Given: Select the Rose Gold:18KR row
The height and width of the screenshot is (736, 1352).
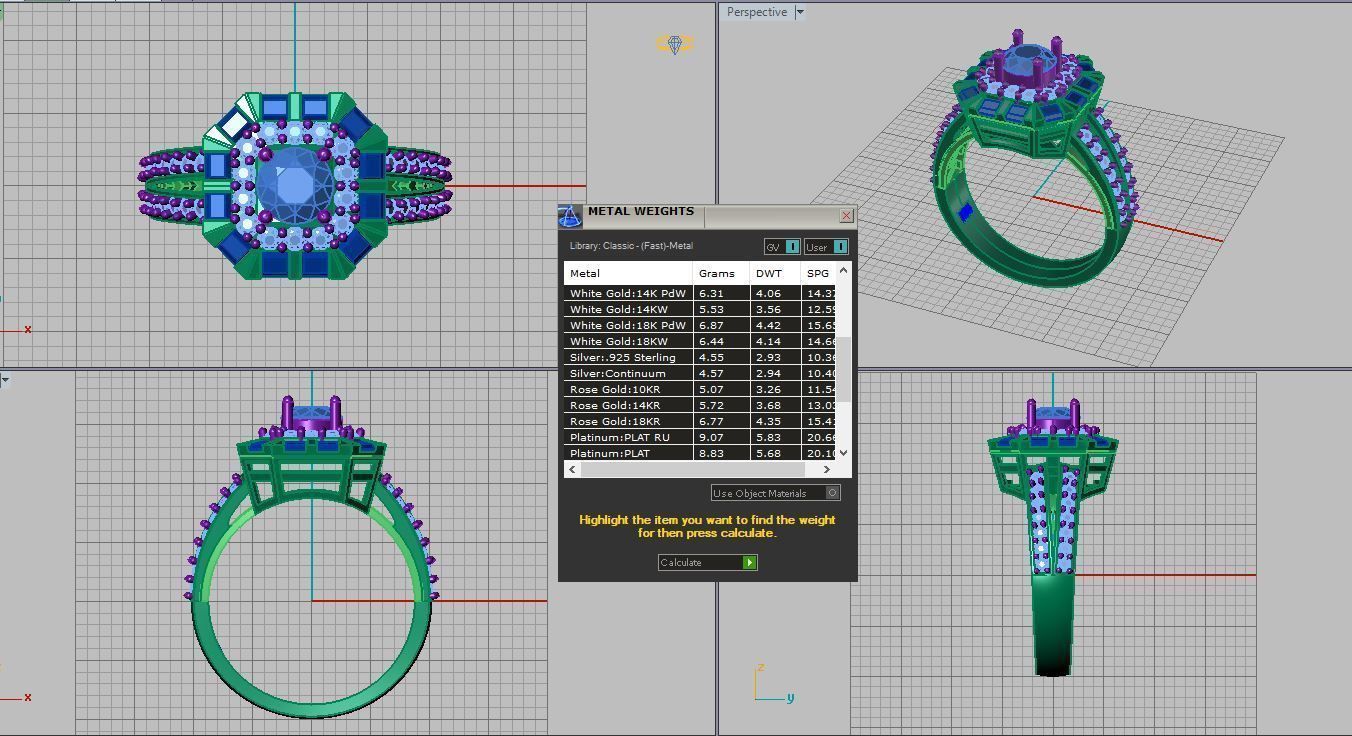Looking at the screenshot, I should (699, 421).
